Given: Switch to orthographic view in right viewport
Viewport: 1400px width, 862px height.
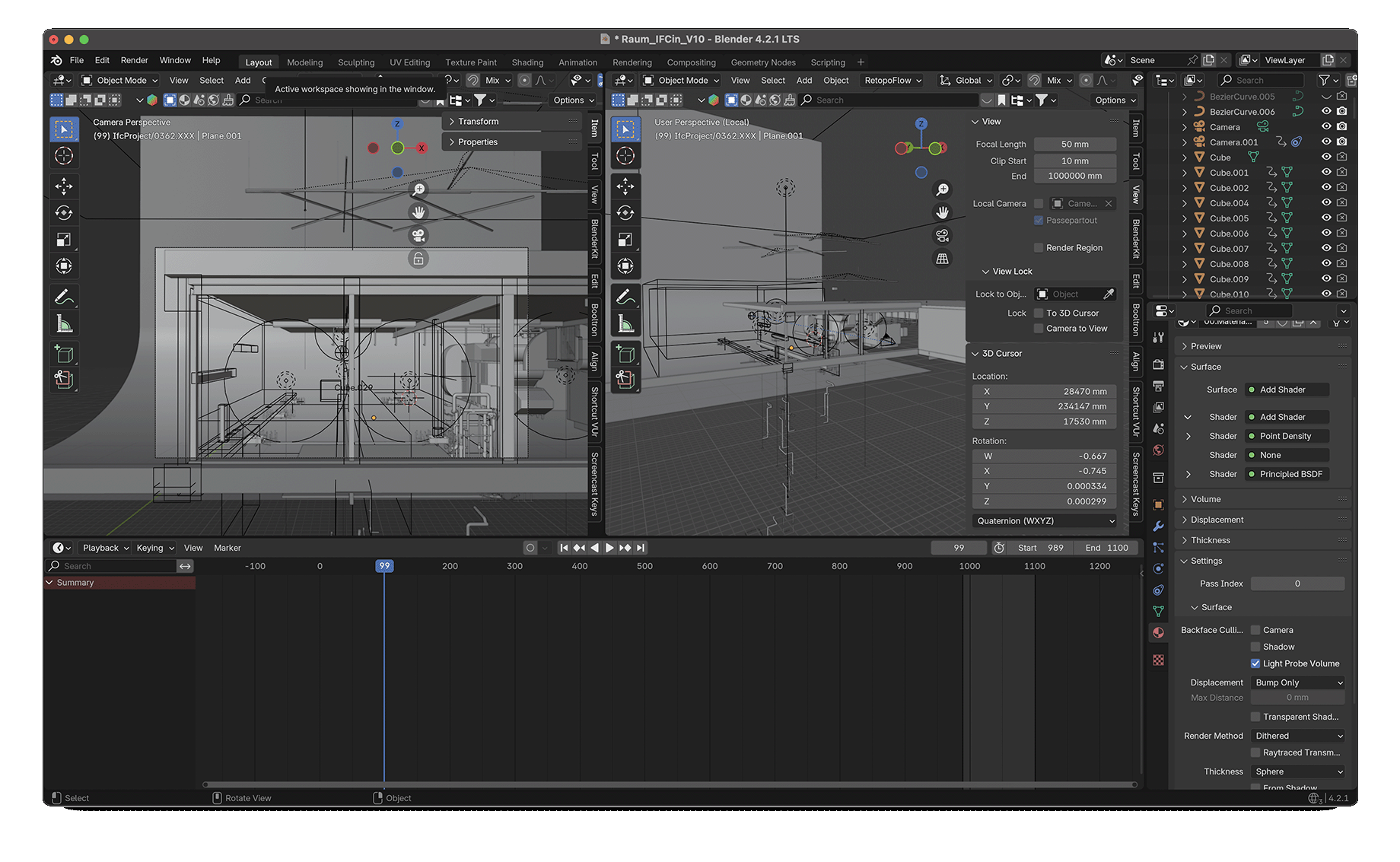Looking at the screenshot, I should pos(942,259).
